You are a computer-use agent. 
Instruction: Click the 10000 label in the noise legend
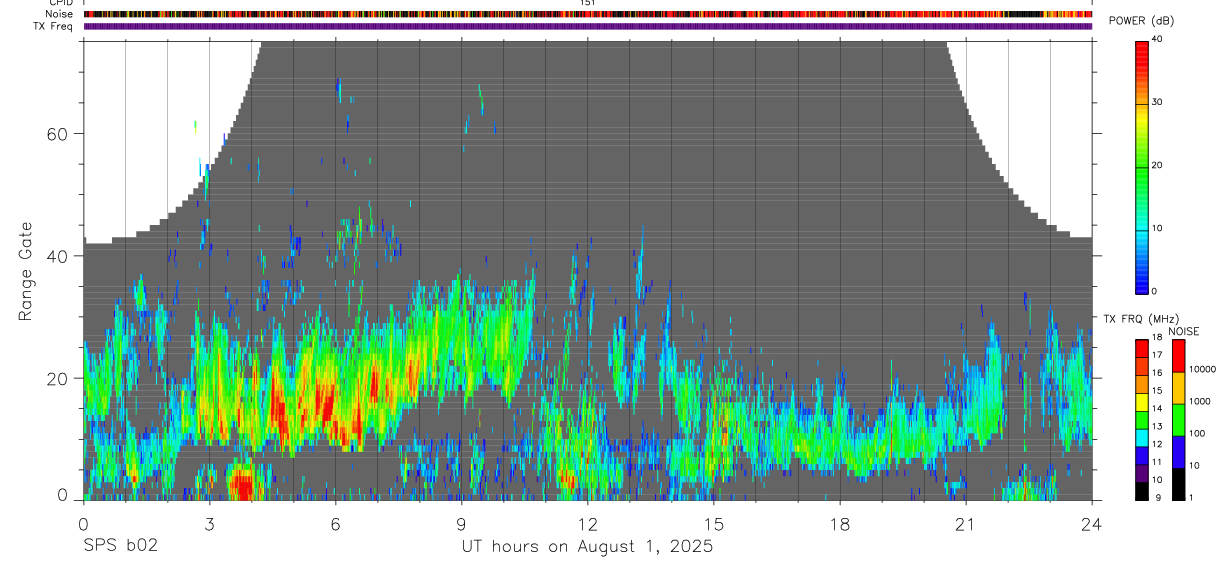point(1204,369)
